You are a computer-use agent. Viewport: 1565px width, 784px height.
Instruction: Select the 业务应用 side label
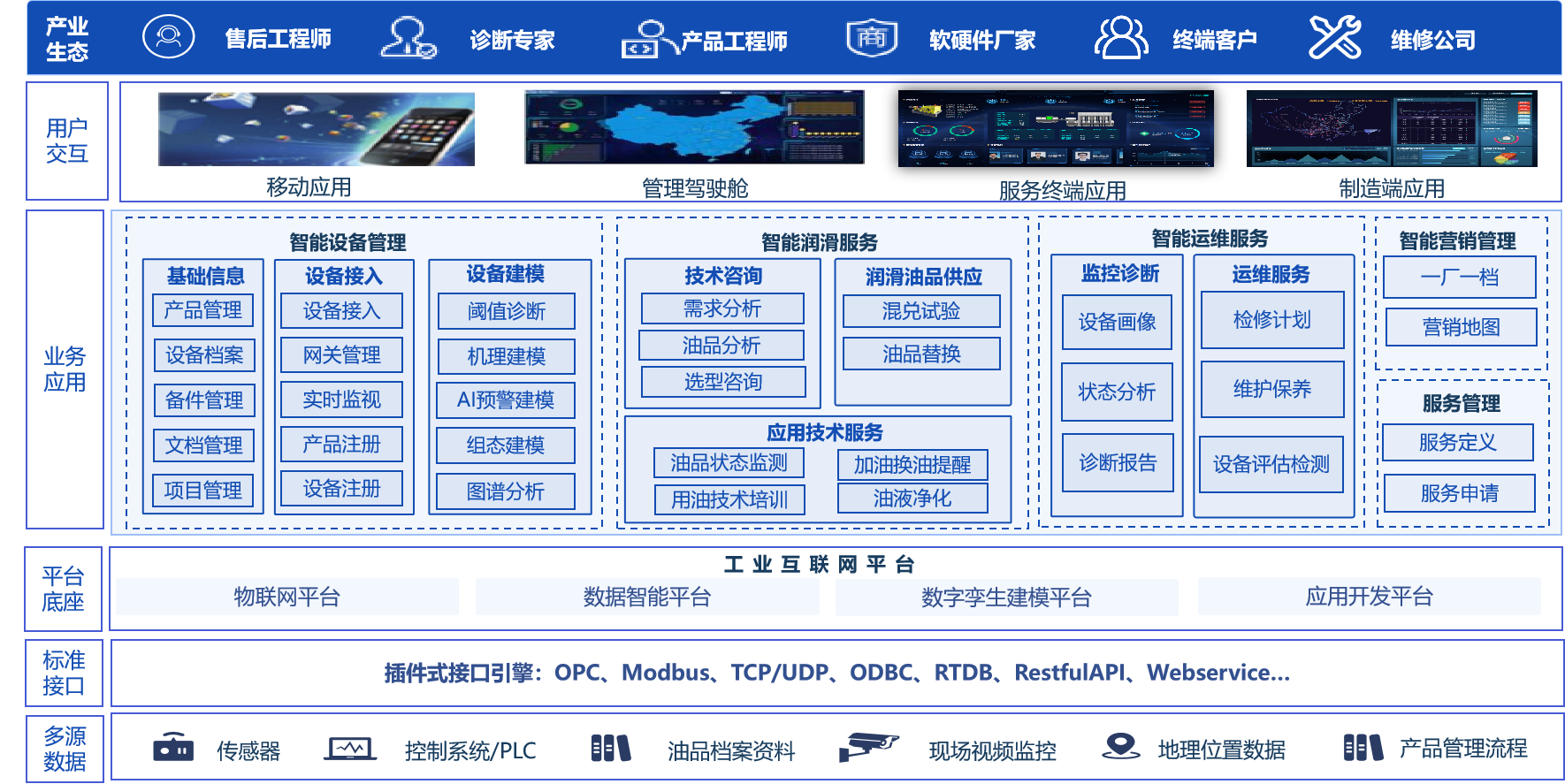coord(65,369)
